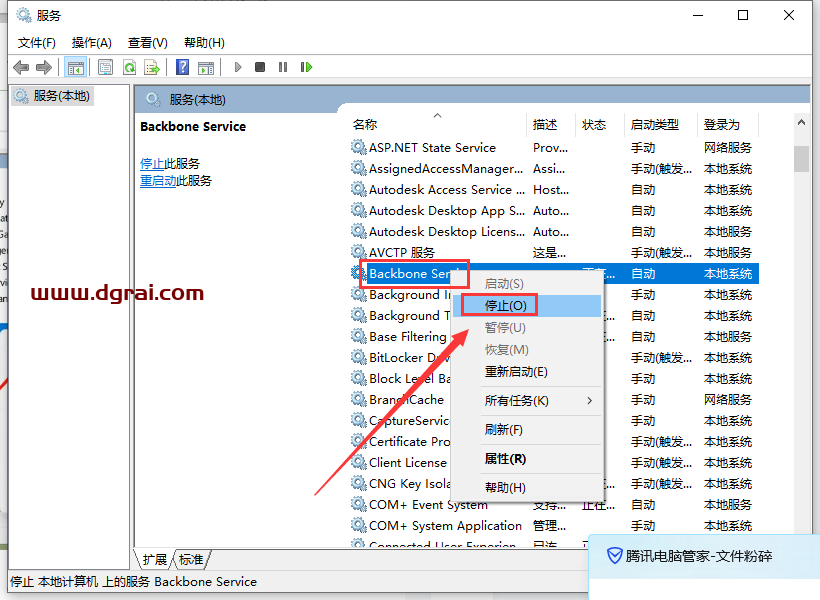
Task: Switch to the 扩展 tab
Action: point(155,560)
